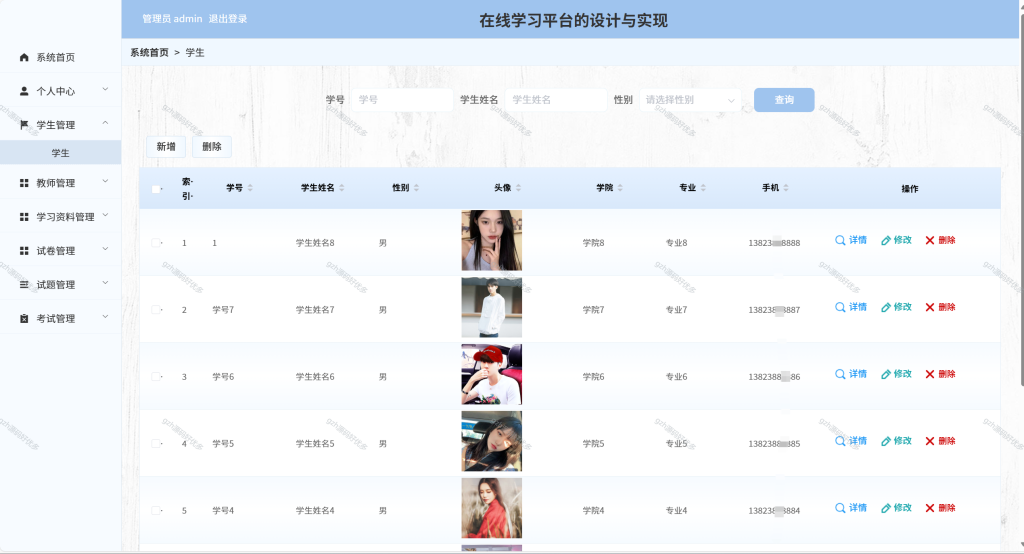Sort table by 头像 column arrows
Viewport: 1024px width, 554px height.
519,188
